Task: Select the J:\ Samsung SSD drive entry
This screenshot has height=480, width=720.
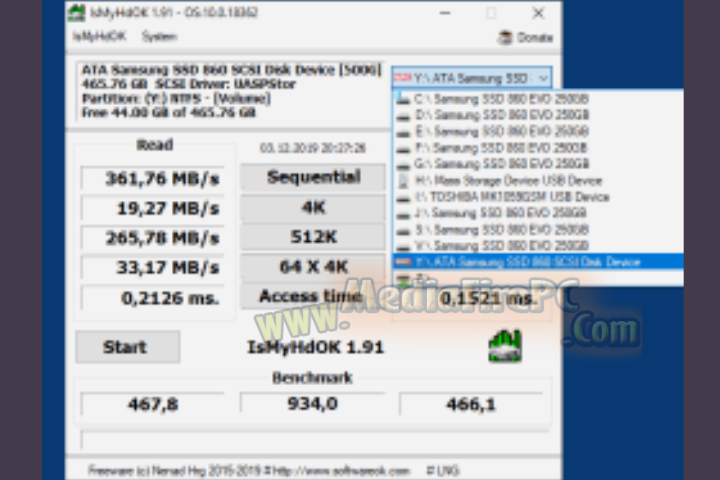Action: point(538,213)
